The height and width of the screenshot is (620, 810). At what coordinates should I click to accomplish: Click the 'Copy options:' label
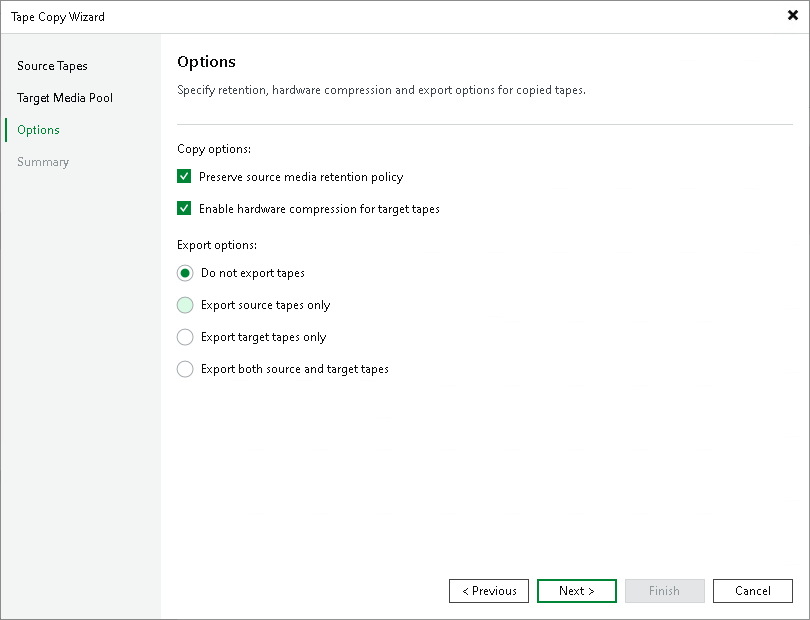(x=214, y=149)
